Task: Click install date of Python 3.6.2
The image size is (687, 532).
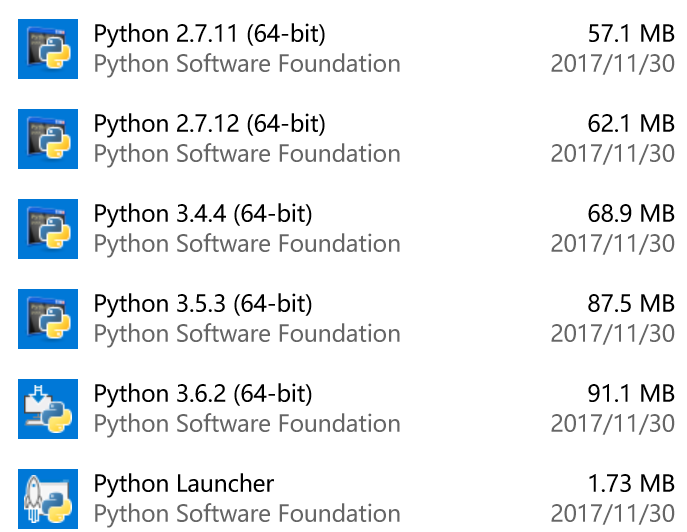Action: (x=613, y=423)
